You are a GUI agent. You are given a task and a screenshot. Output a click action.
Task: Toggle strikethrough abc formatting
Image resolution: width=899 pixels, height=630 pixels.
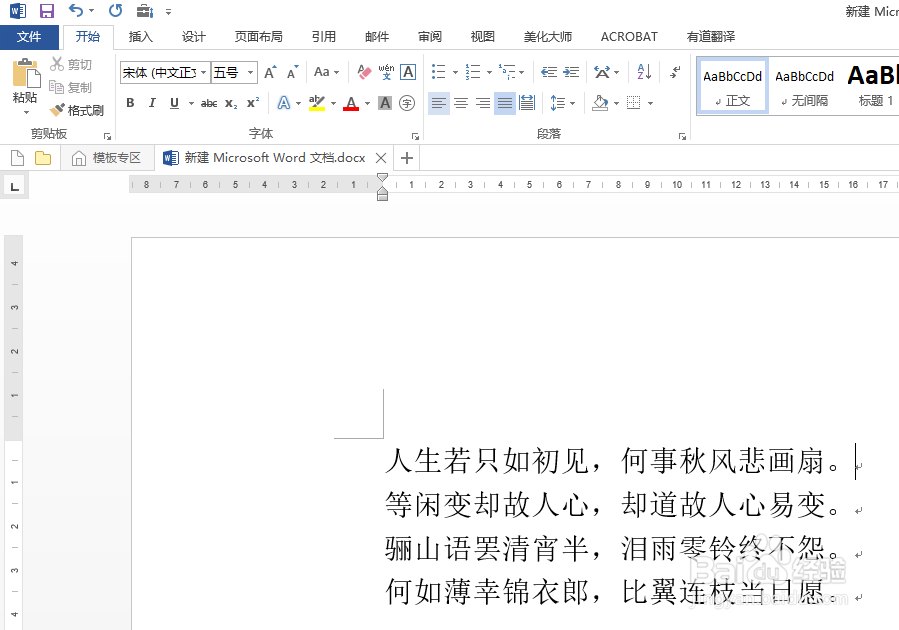click(x=209, y=103)
